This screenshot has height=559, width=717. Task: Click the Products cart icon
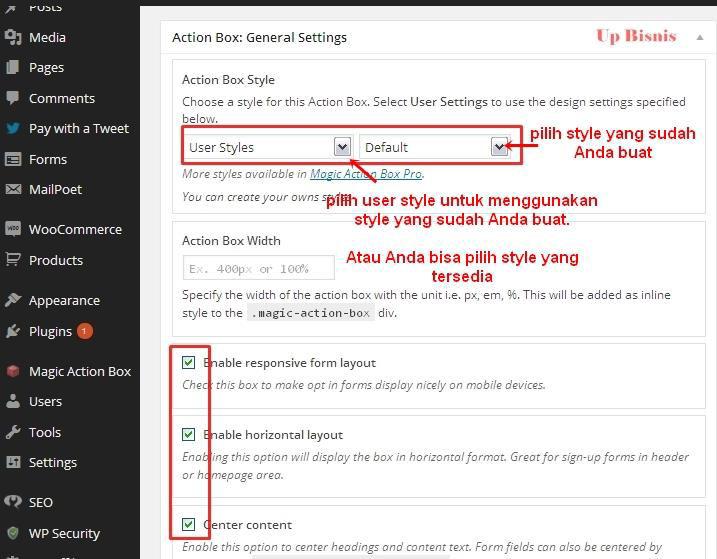13,260
